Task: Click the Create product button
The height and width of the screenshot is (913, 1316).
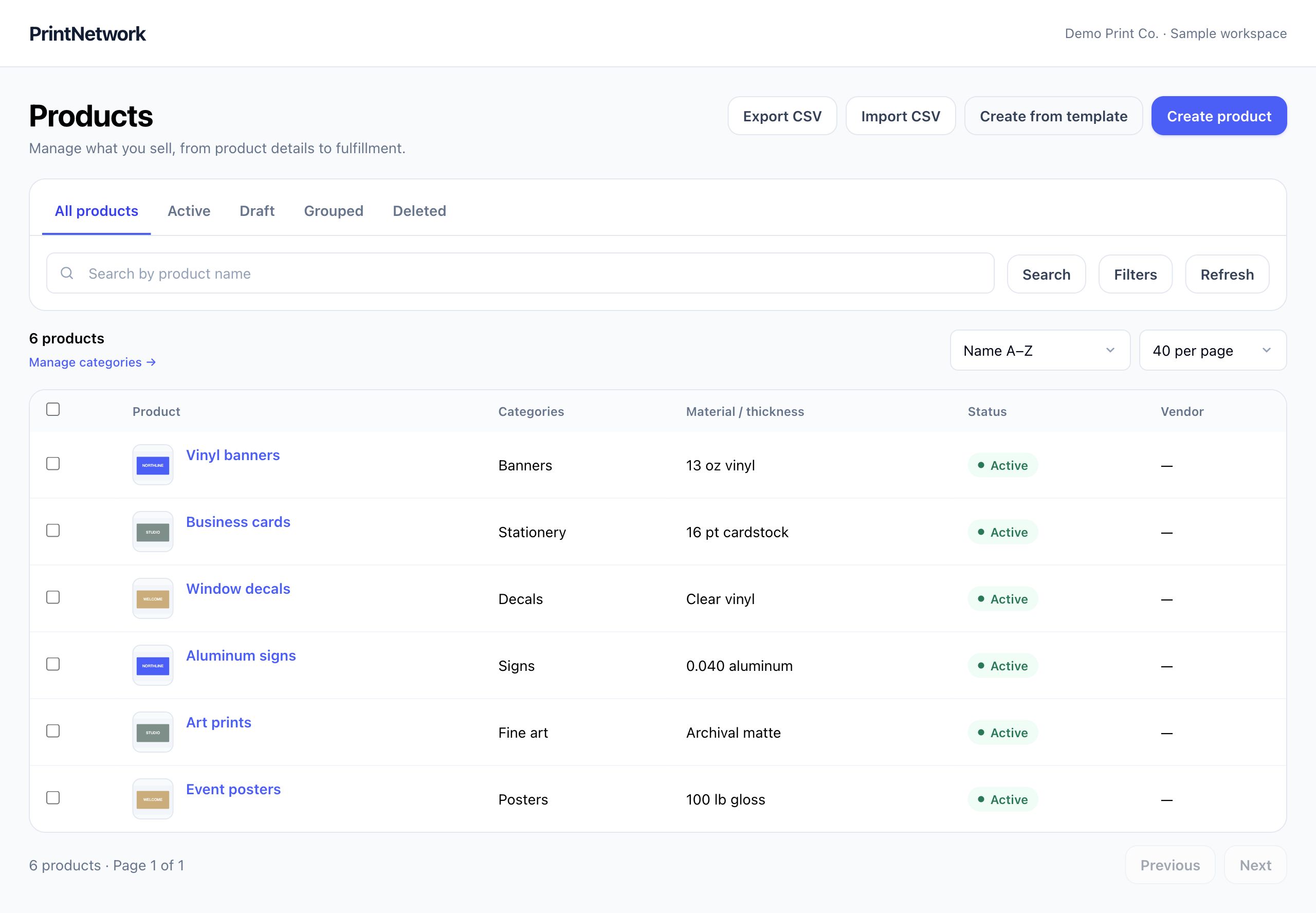Action: [1219, 116]
